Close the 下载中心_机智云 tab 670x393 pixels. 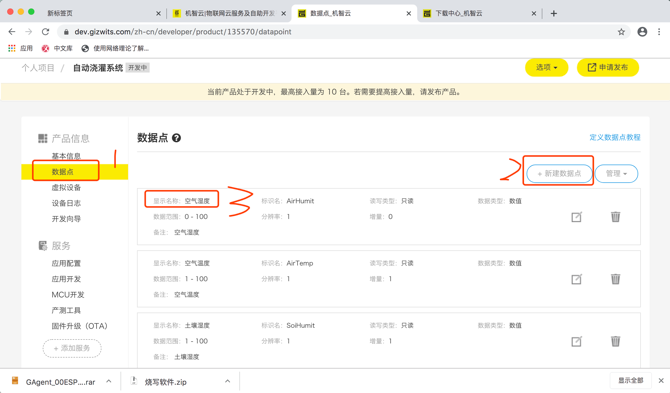[534, 13]
